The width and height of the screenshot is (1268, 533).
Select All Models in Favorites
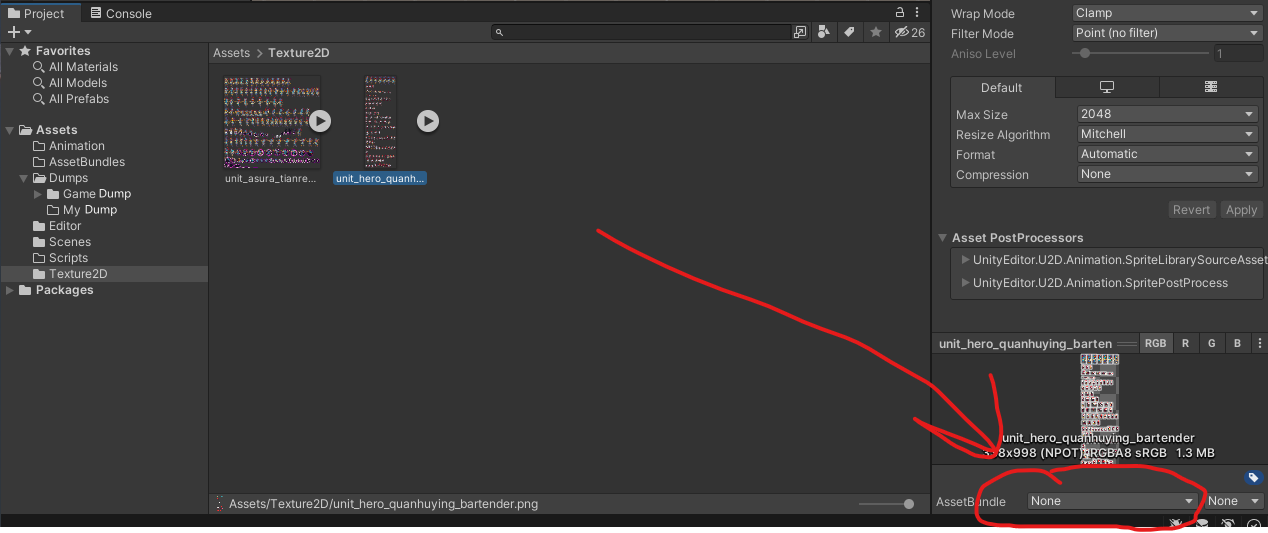78,83
